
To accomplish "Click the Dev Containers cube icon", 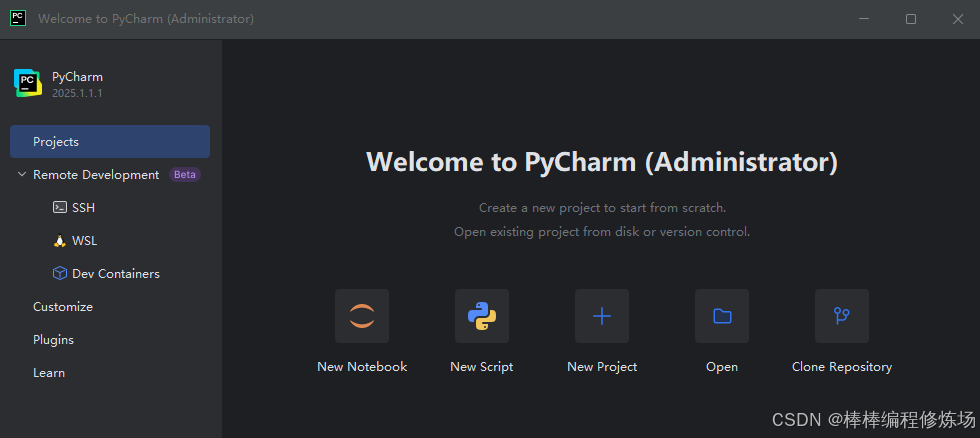I will click(x=60, y=274).
